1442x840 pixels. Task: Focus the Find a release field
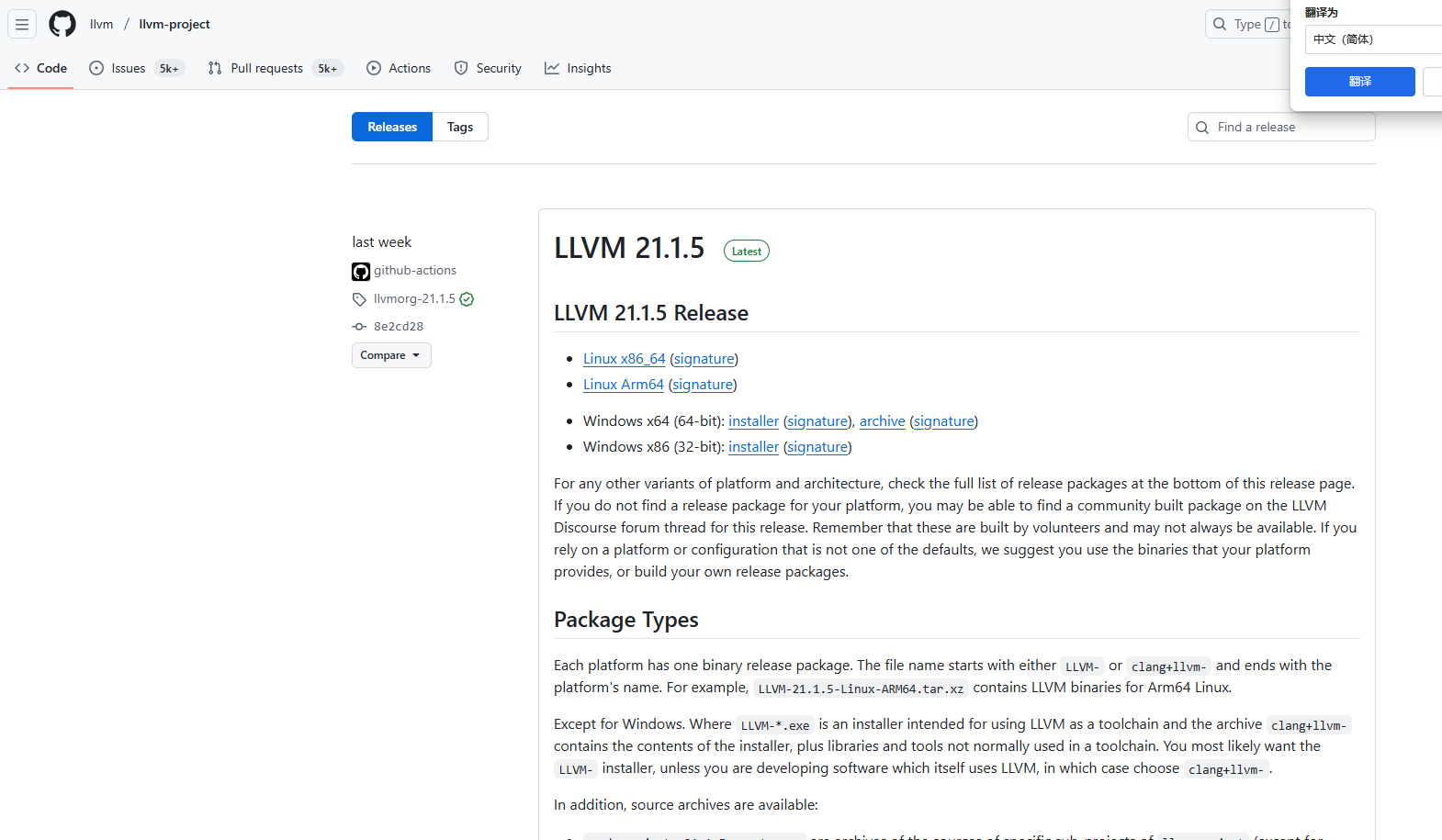pos(1281,127)
